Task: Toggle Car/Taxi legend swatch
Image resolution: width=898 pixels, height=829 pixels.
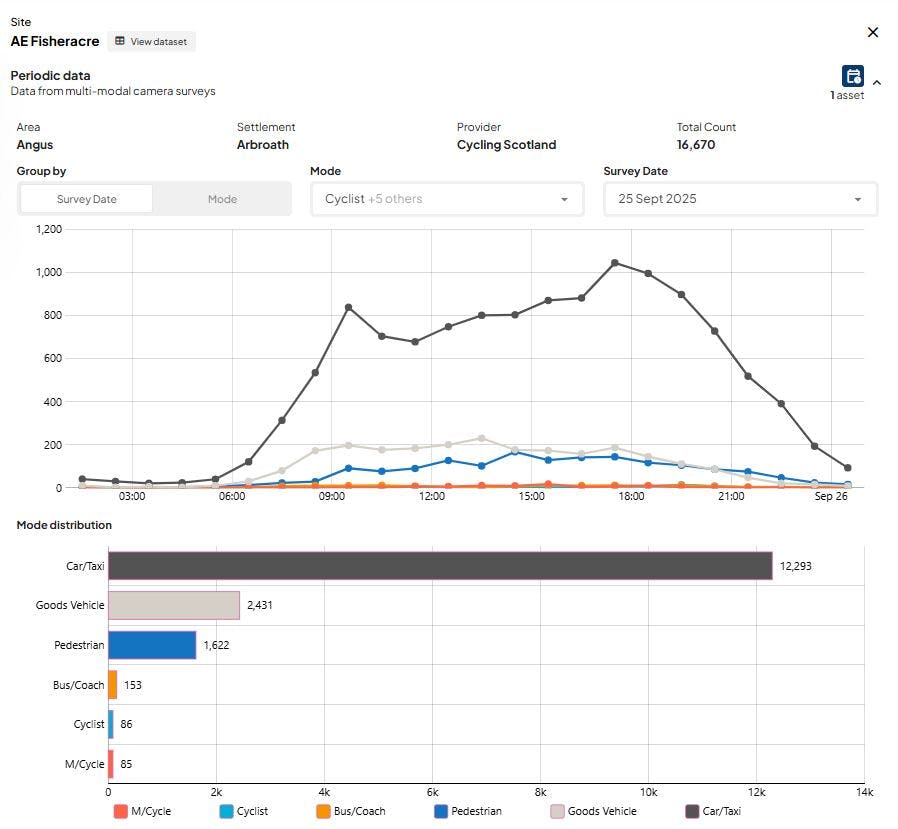Action: [x=692, y=811]
